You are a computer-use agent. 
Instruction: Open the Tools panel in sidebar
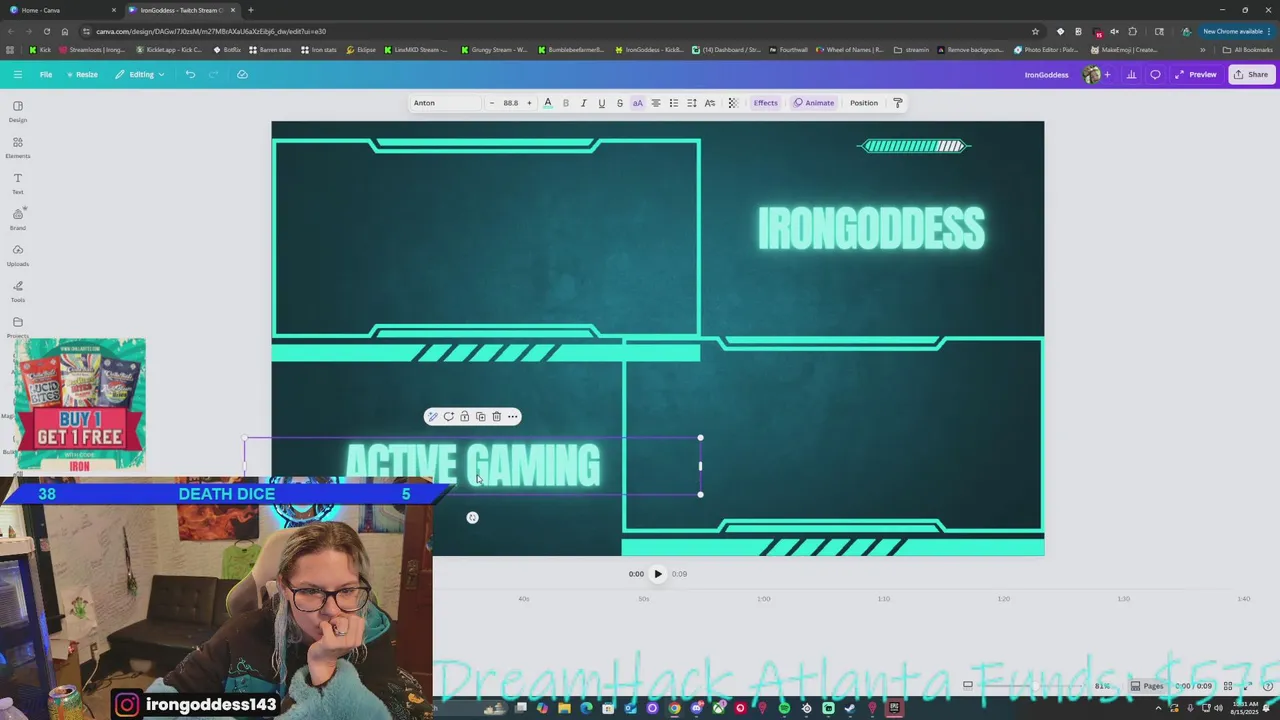18,291
